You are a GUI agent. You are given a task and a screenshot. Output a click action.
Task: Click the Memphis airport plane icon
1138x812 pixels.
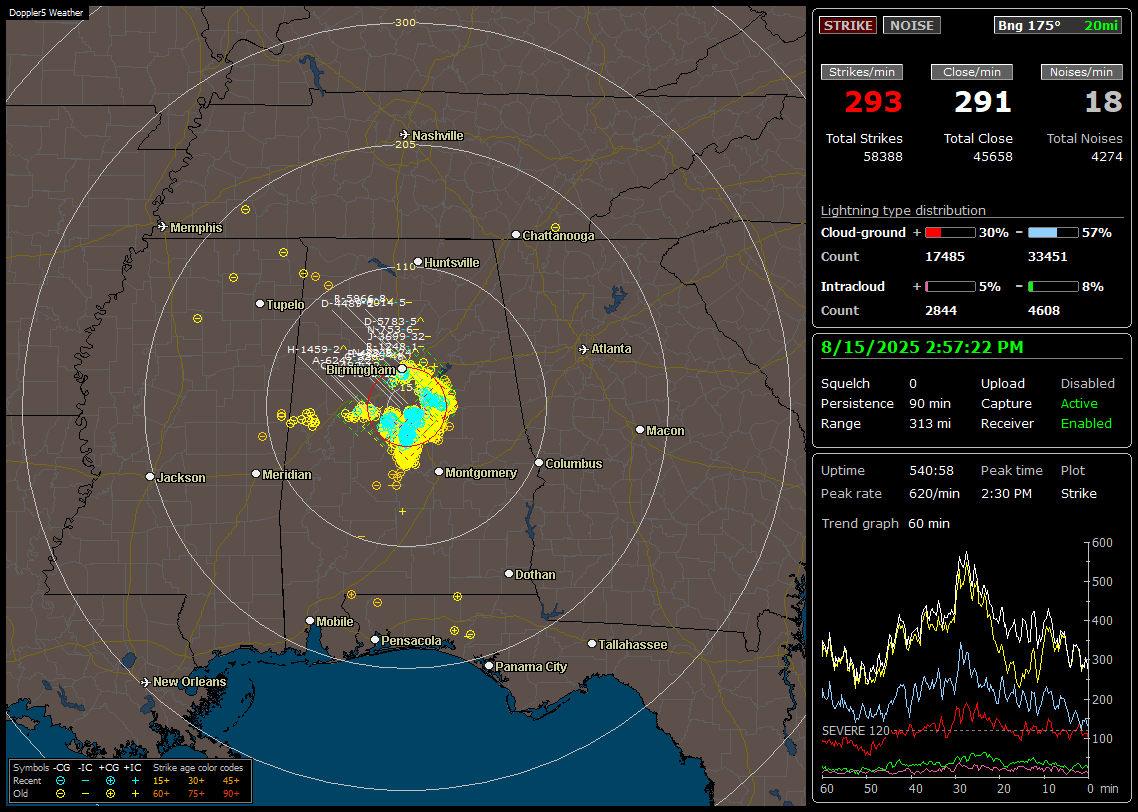(163, 227)
